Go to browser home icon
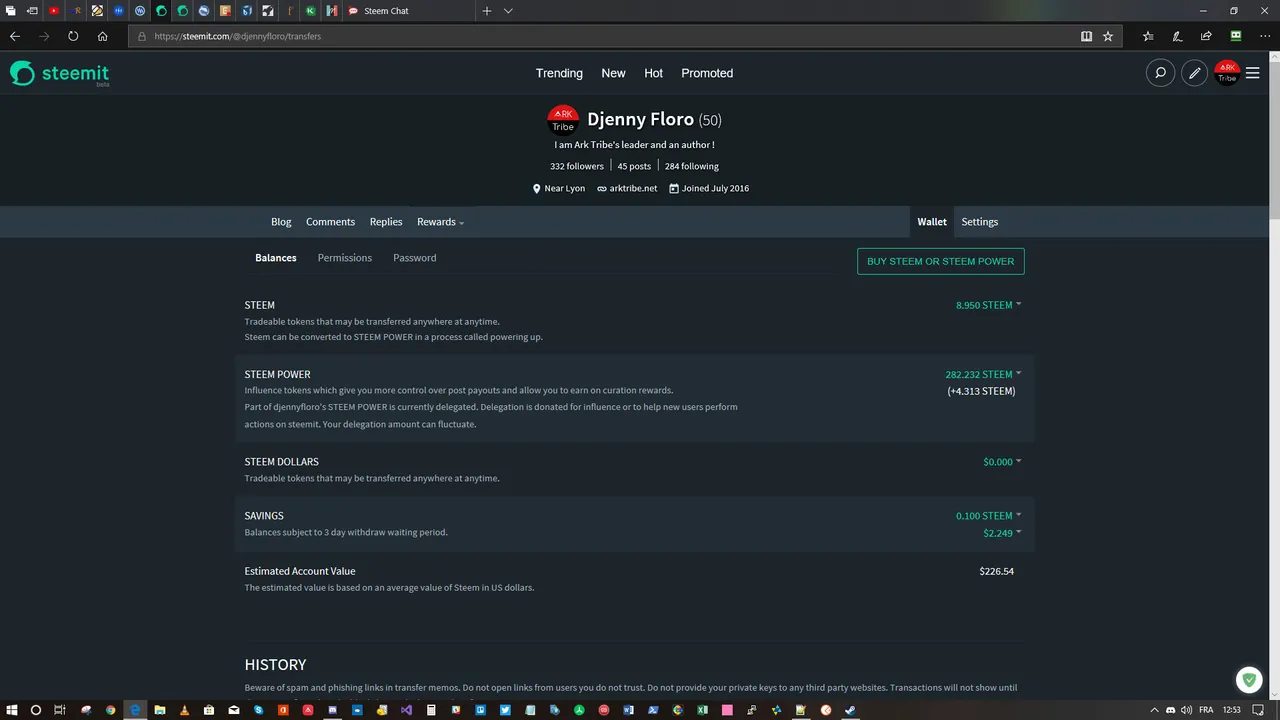This screenshot has width=1280, height=720. click(102, 36)
